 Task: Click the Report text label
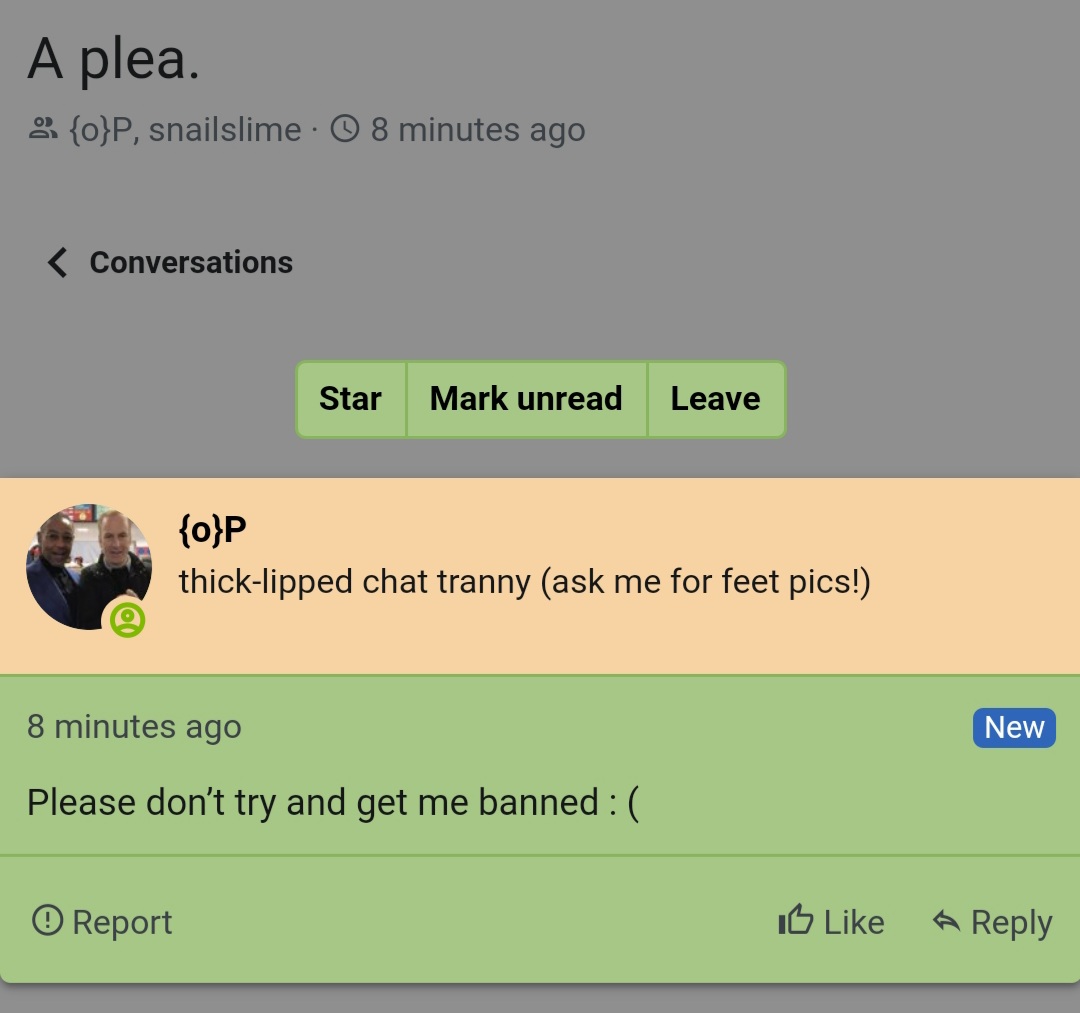coord(122,922)
